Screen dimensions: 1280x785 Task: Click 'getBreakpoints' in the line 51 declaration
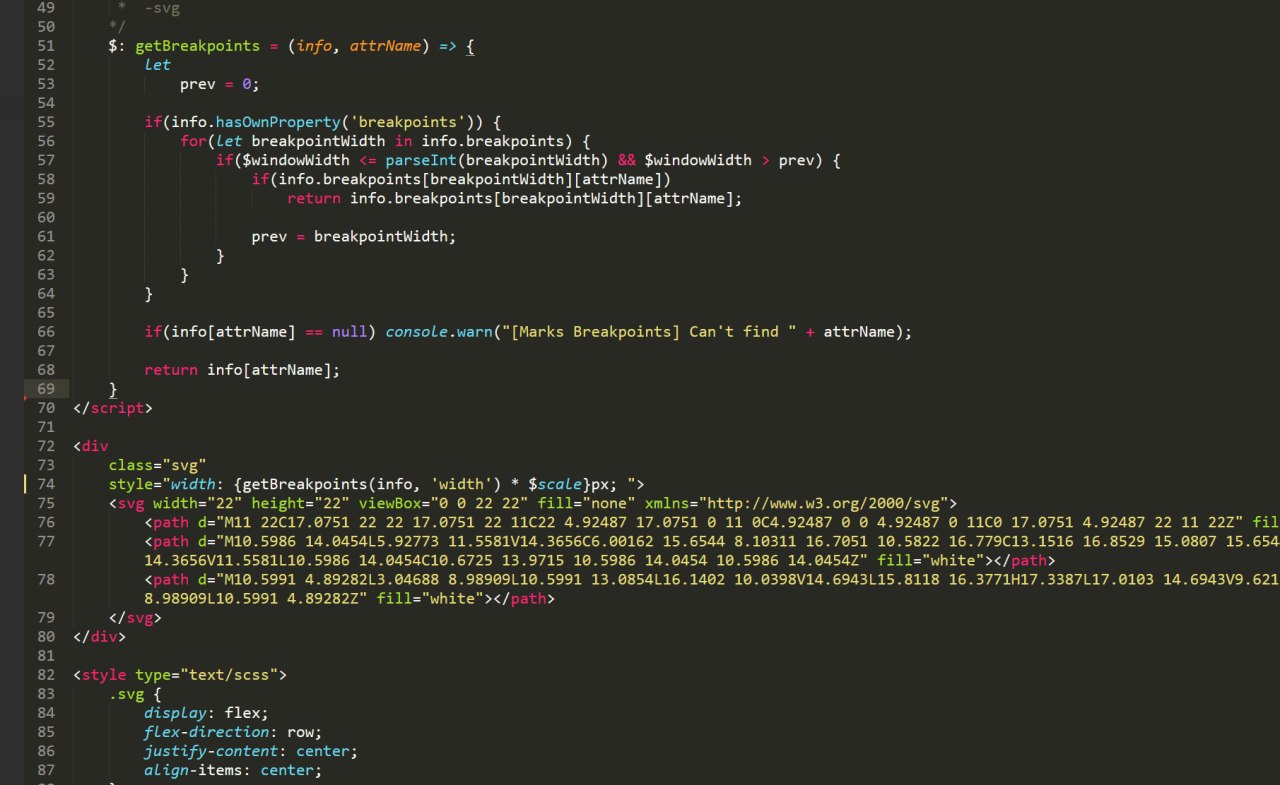198,46
